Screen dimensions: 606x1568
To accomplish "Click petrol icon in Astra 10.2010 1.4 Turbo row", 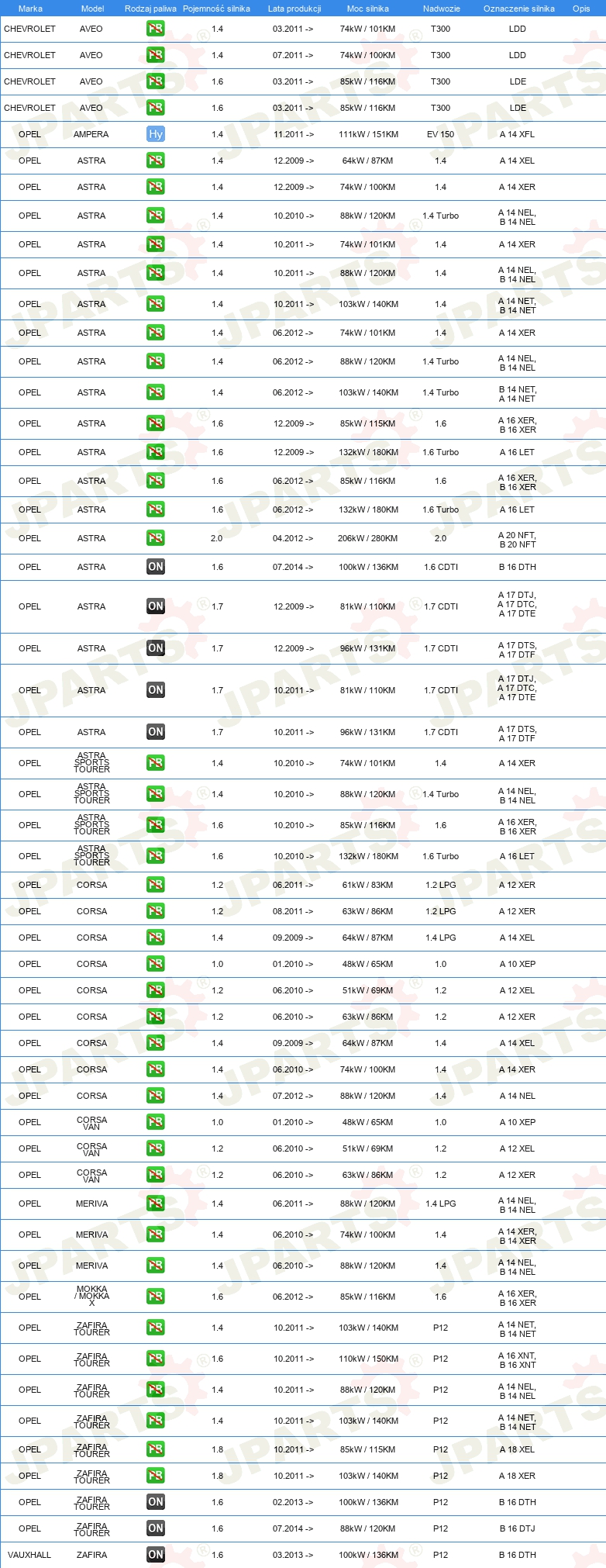I will [155, 216].
